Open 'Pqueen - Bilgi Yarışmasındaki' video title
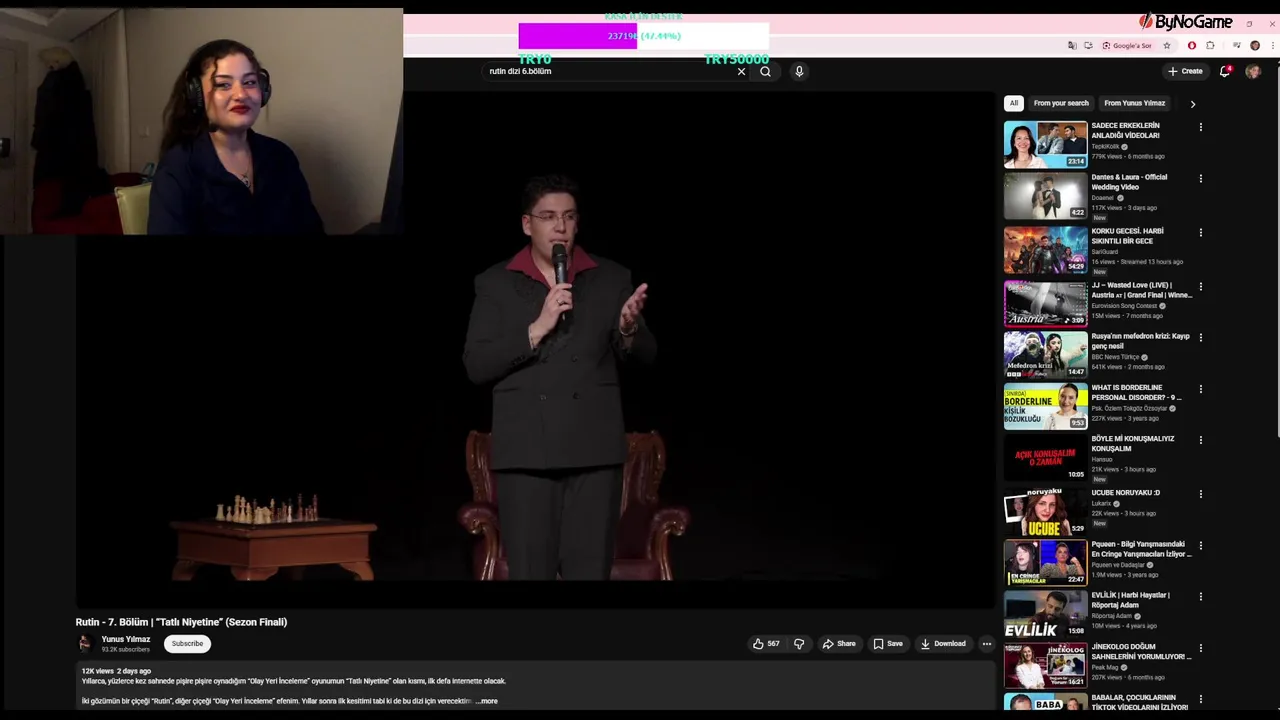This screenshot has width=1280, height=720. pyautogui.click(x=1141, y=549)
